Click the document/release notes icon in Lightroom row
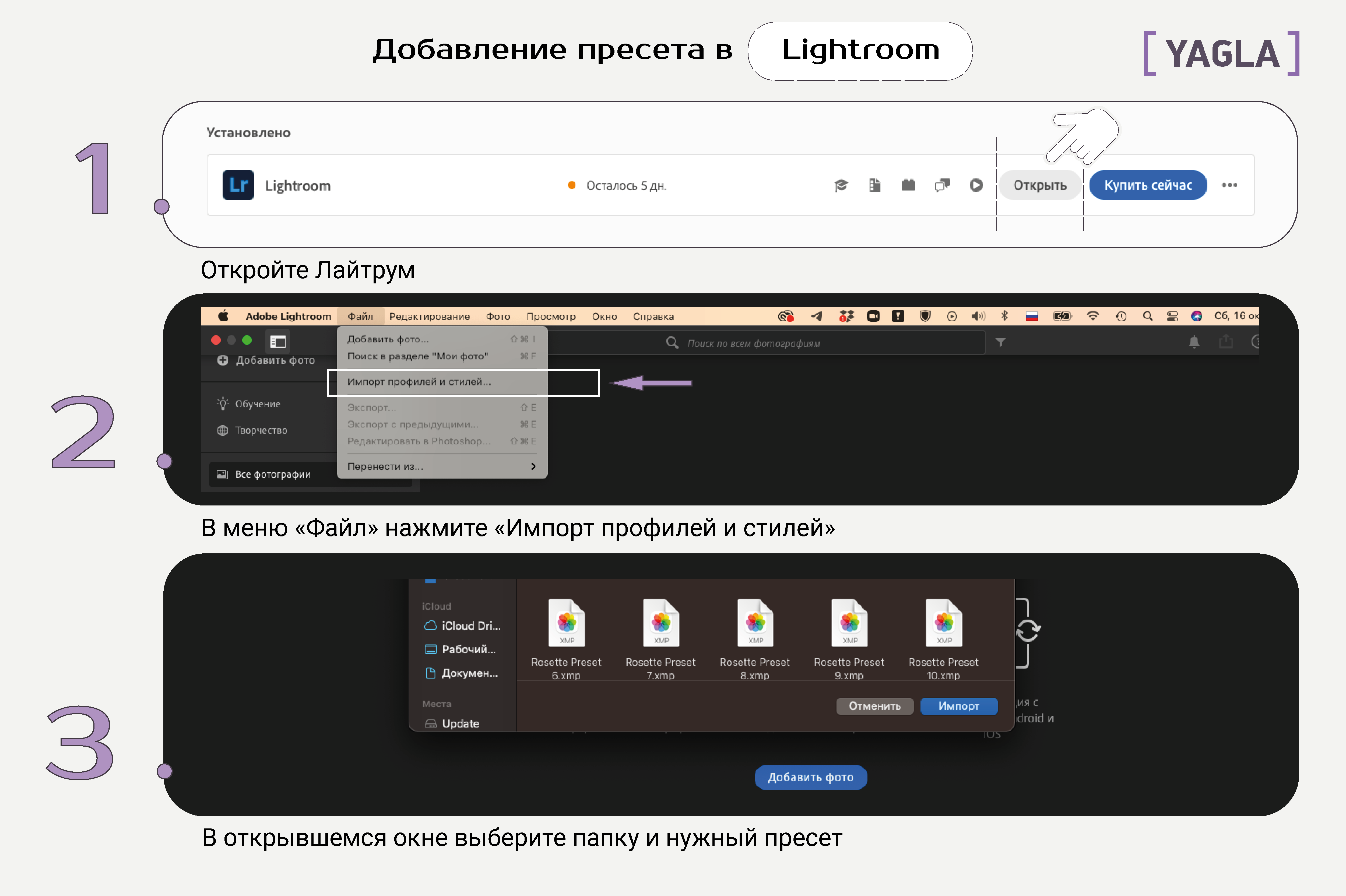Screen dimensions: 1346x896 tap(875, 185)
